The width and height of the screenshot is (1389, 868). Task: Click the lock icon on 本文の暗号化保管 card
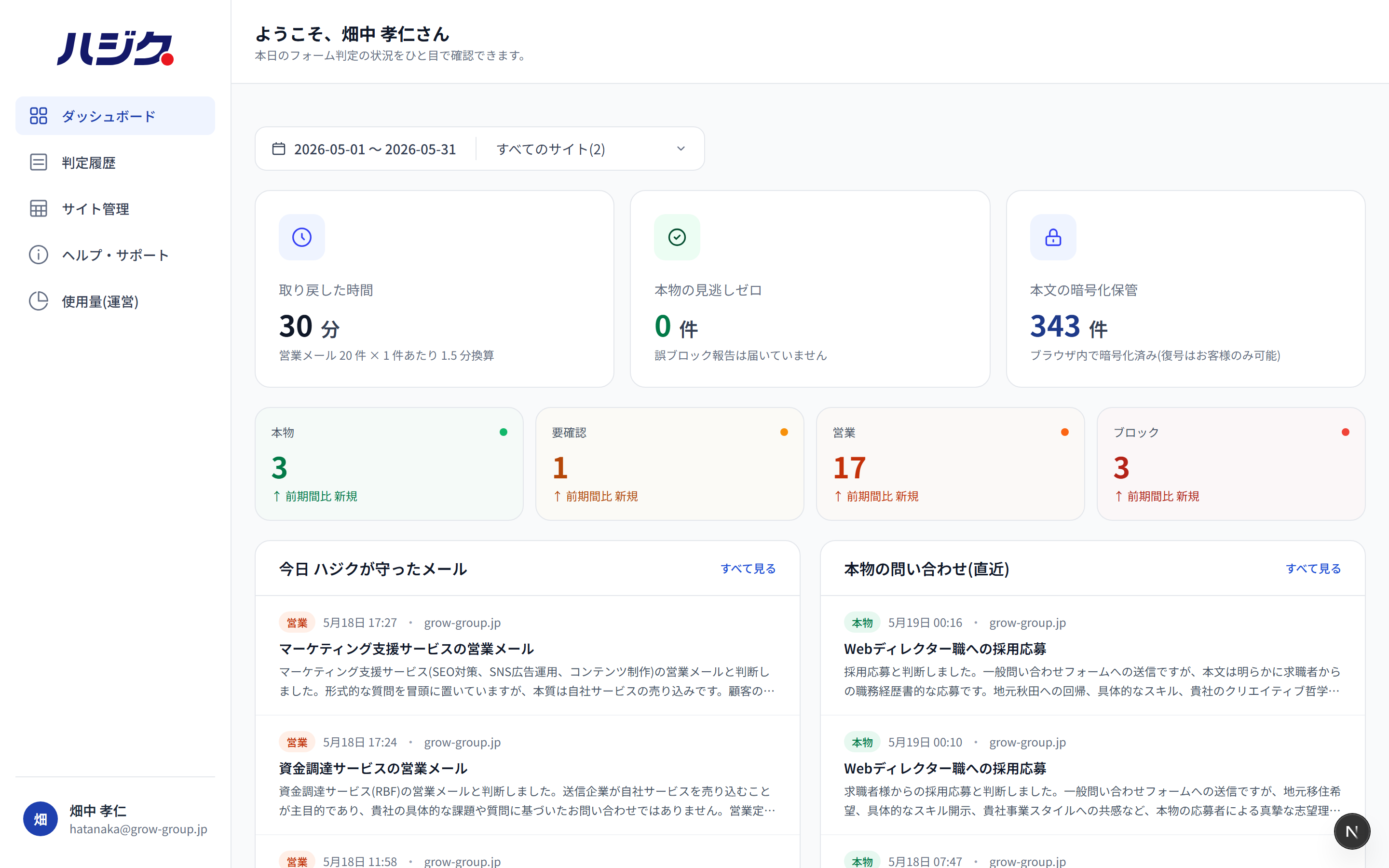(x=1053, y=237)
